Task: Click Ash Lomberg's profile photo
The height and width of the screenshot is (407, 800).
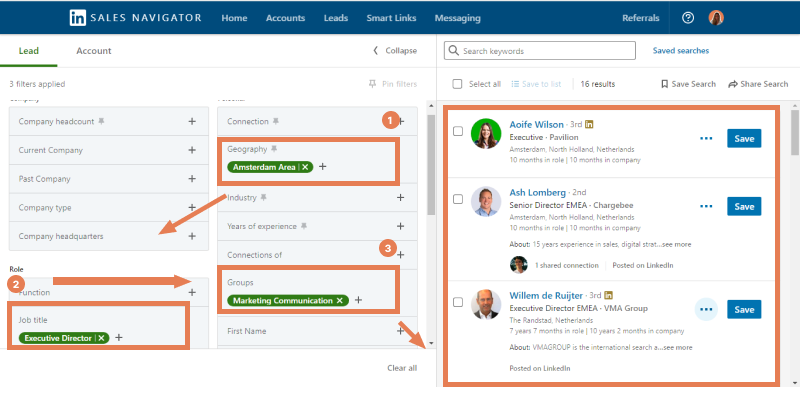Action: [486, 201]
